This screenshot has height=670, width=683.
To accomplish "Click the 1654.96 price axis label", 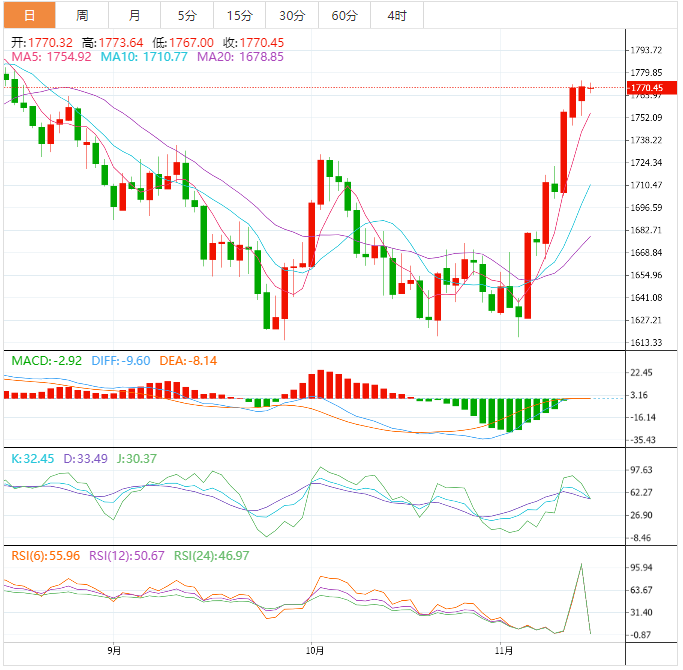I will coord(646,275).
